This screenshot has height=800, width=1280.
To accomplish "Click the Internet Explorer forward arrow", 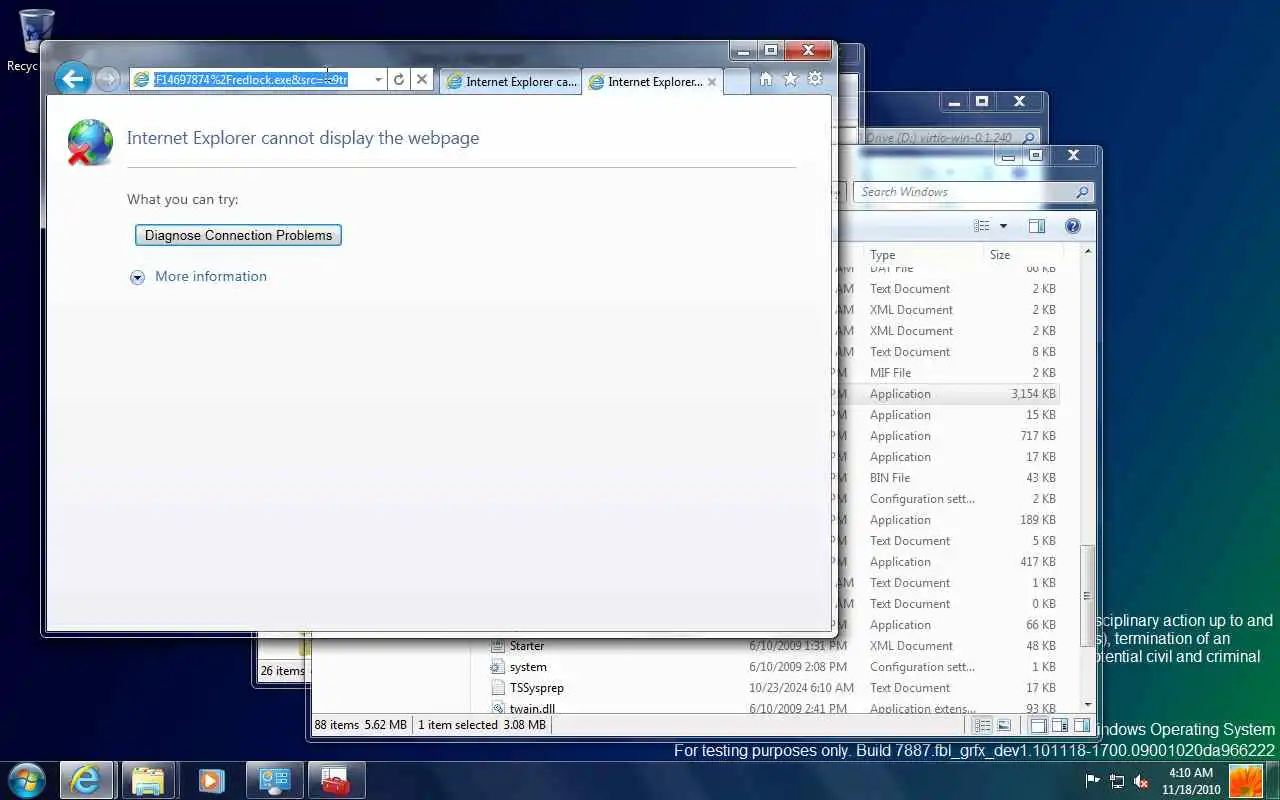I will click(108, 80).
